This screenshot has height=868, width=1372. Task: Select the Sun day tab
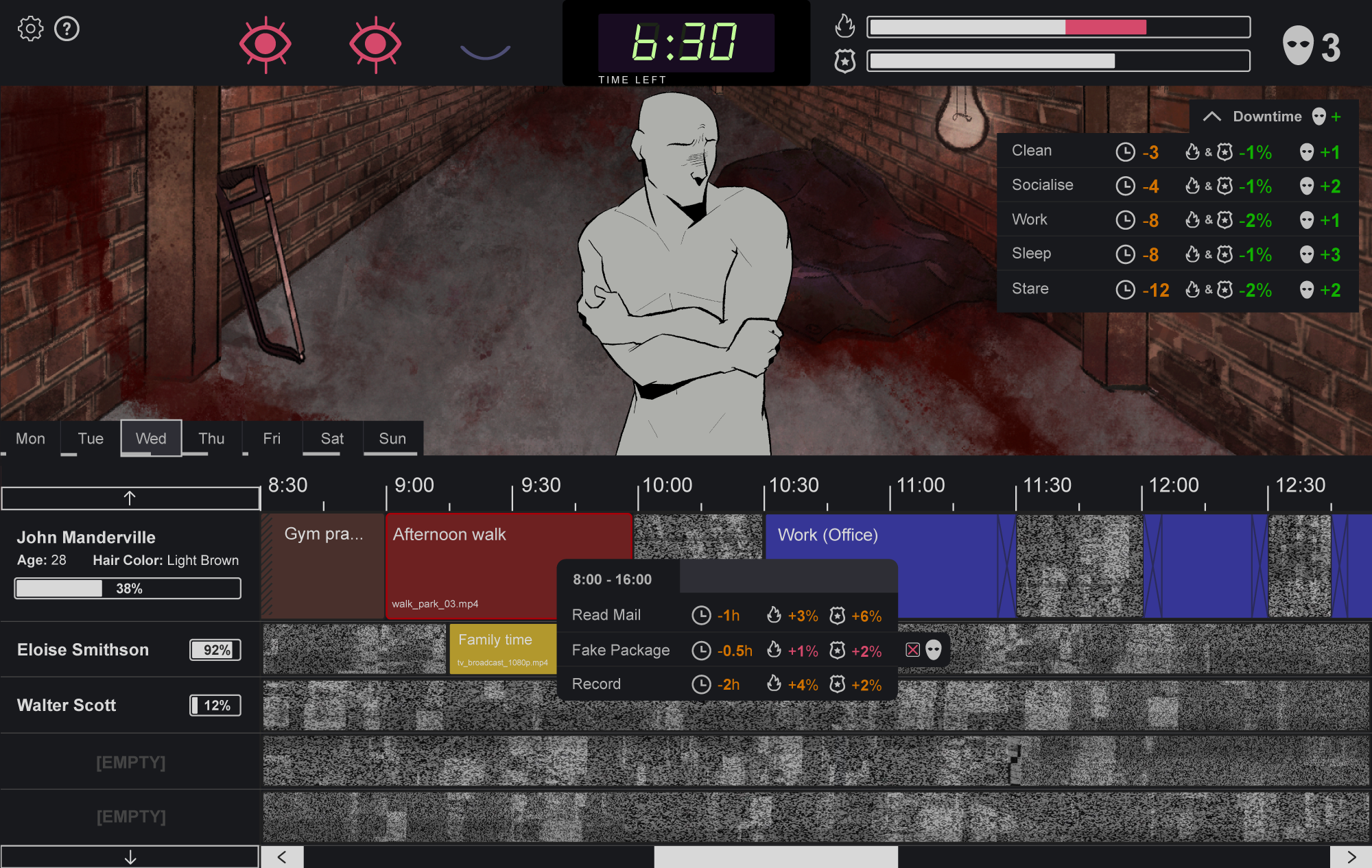391,438
